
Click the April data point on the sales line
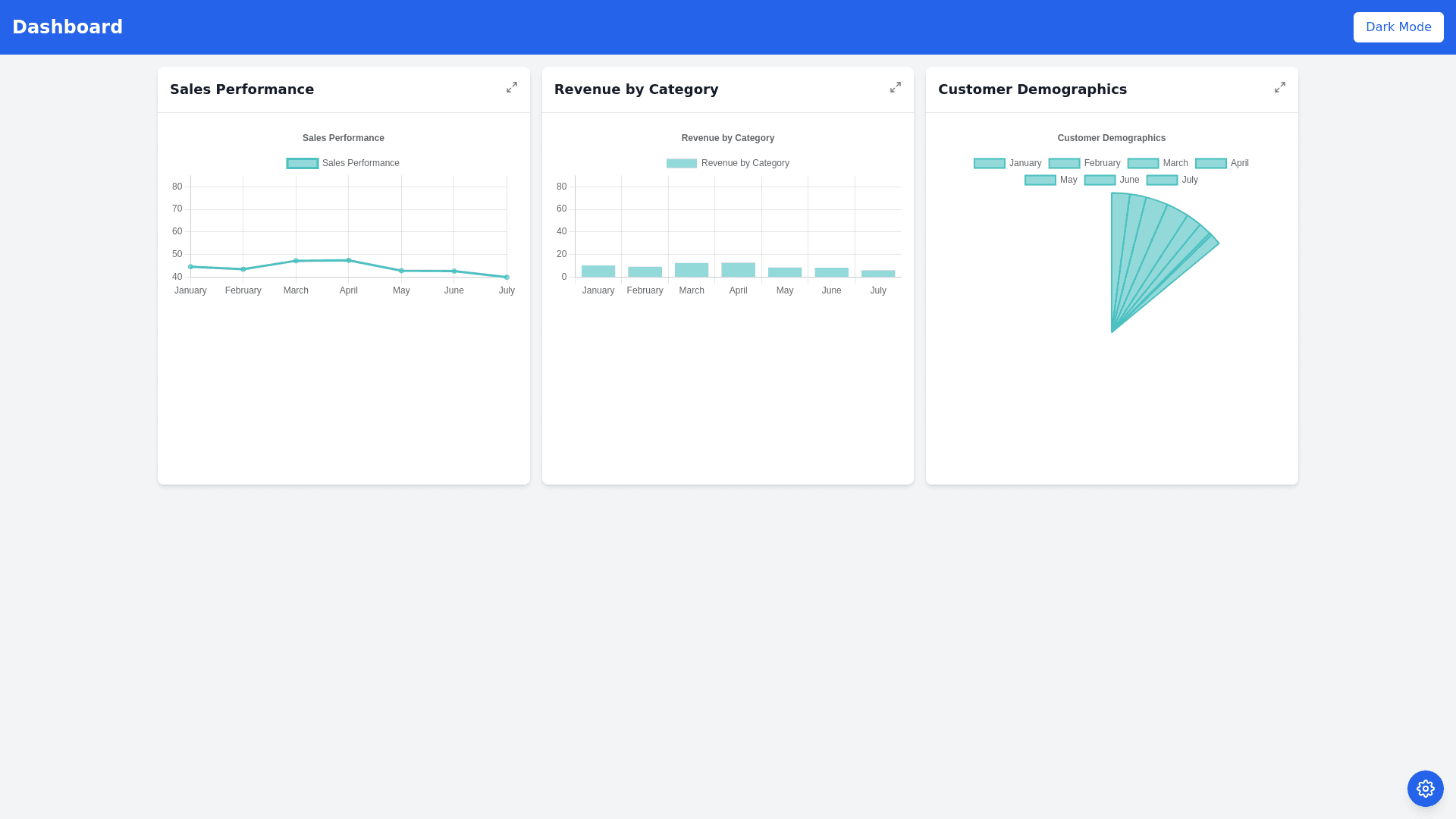pos(349,260)
